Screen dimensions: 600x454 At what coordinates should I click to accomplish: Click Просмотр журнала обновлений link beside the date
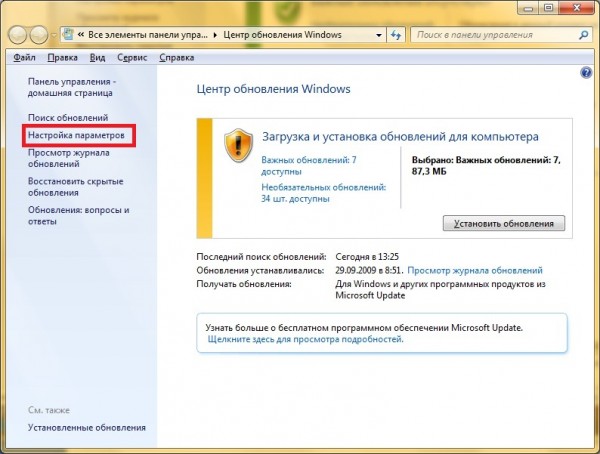(475, 270)
